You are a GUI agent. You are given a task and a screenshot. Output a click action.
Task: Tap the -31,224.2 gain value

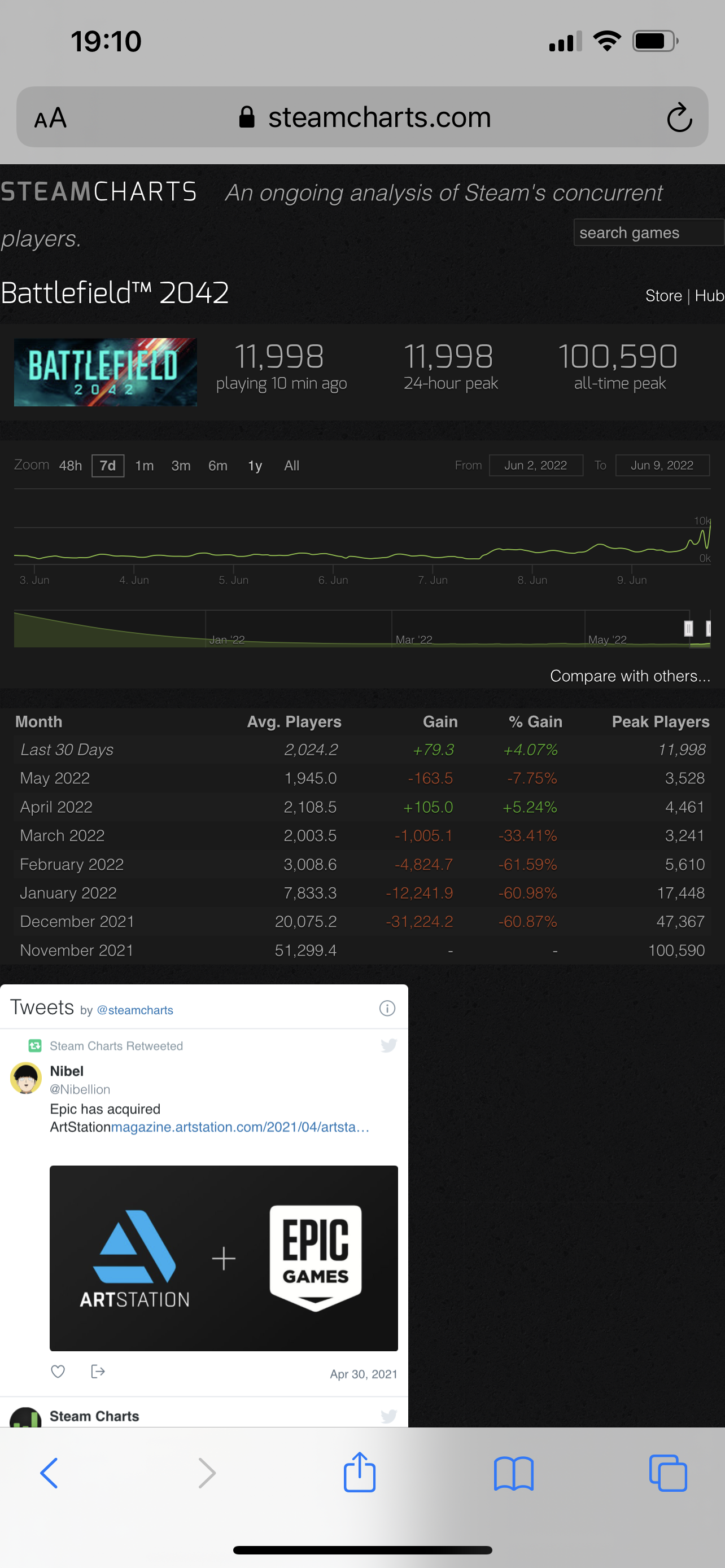[x=420, y=922]
